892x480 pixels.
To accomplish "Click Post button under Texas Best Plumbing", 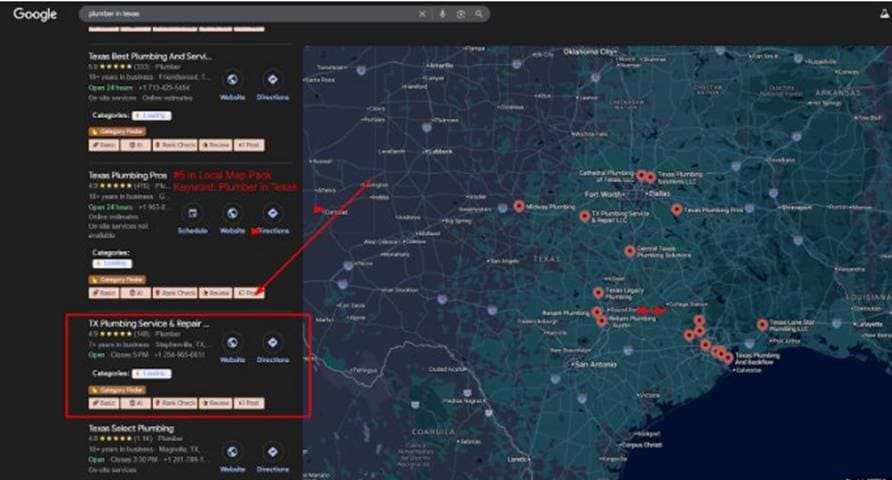I will pyautogui.click(x=249, y=145).
